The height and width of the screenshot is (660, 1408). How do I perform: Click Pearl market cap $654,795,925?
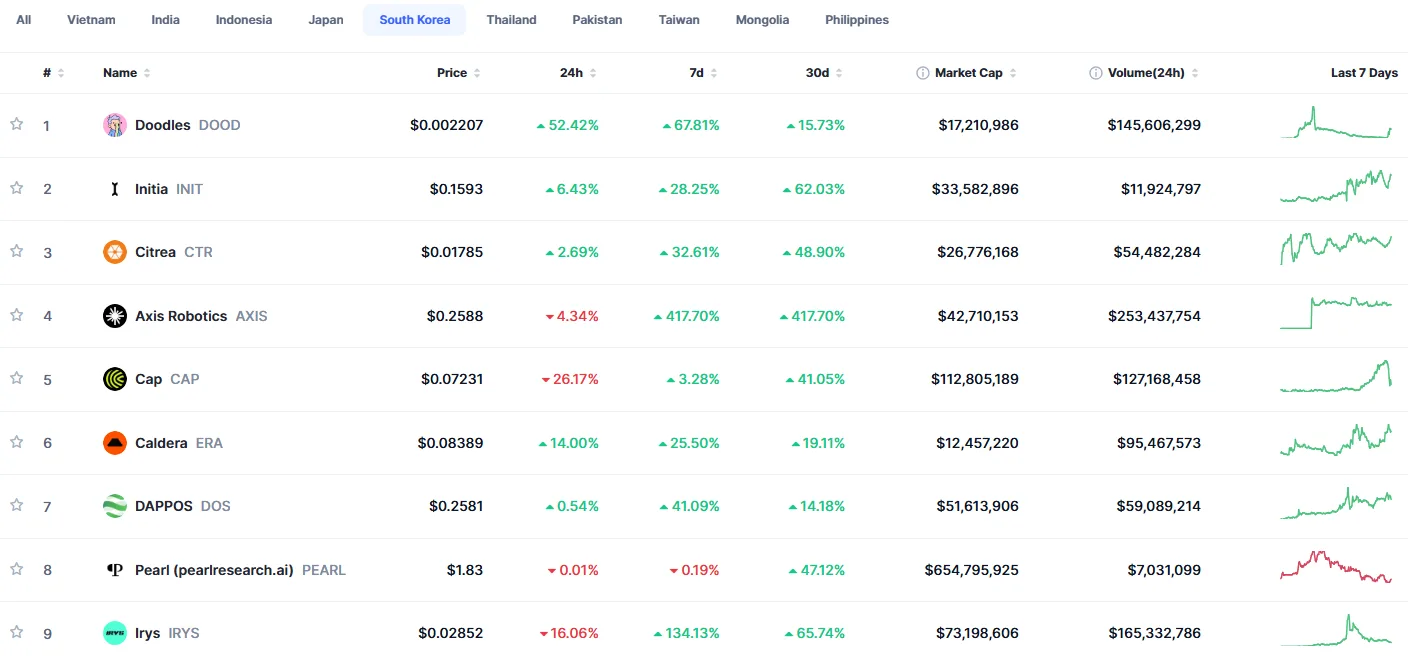972,570
